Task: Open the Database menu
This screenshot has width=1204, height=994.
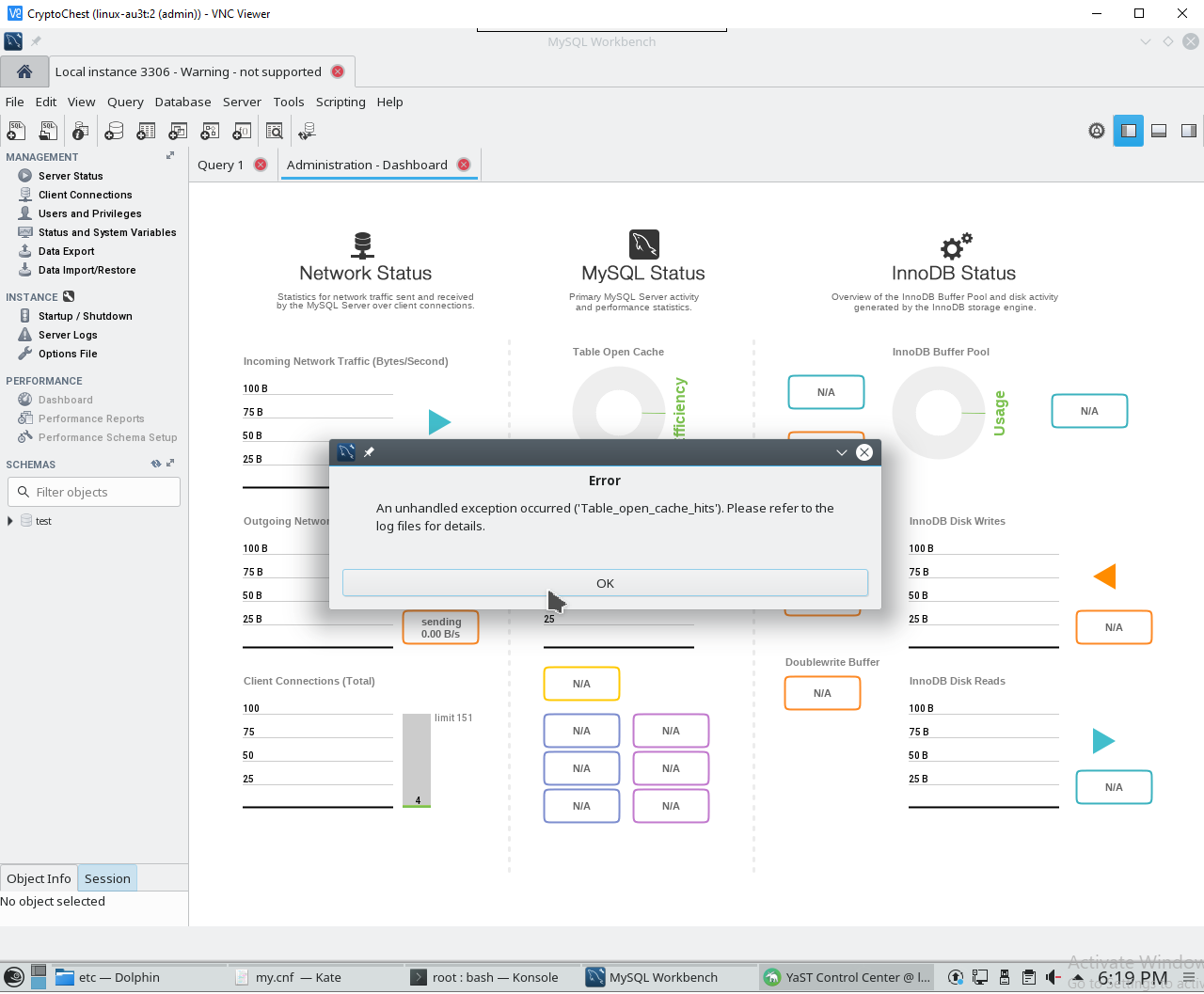Action: coord(182,102)
